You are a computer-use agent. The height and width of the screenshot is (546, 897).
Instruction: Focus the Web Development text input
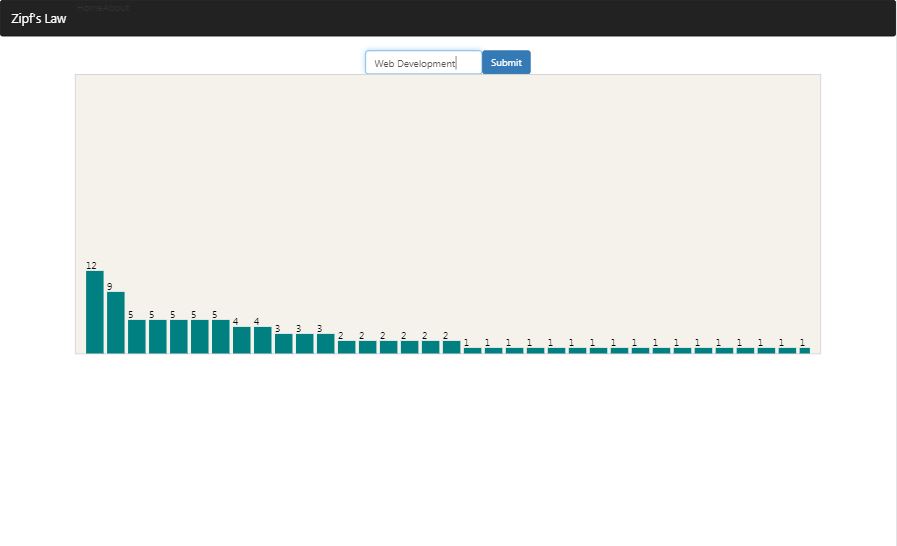click(423, 63)
